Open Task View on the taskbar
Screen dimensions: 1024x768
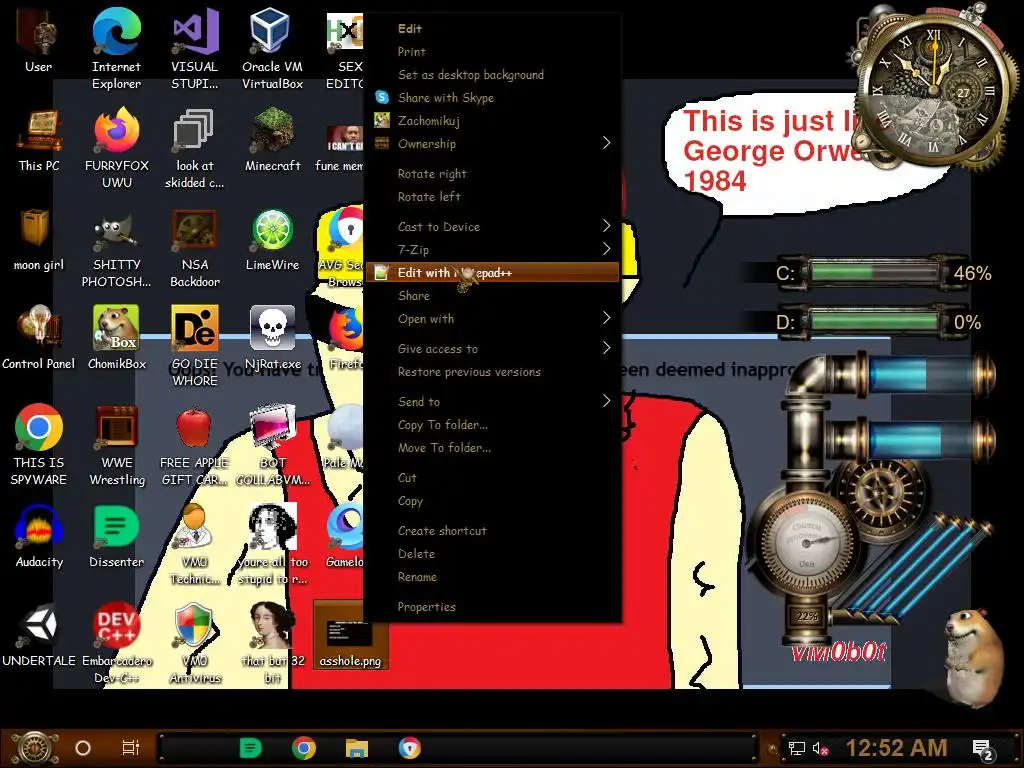pyautogui.click(x=131, y=748)
